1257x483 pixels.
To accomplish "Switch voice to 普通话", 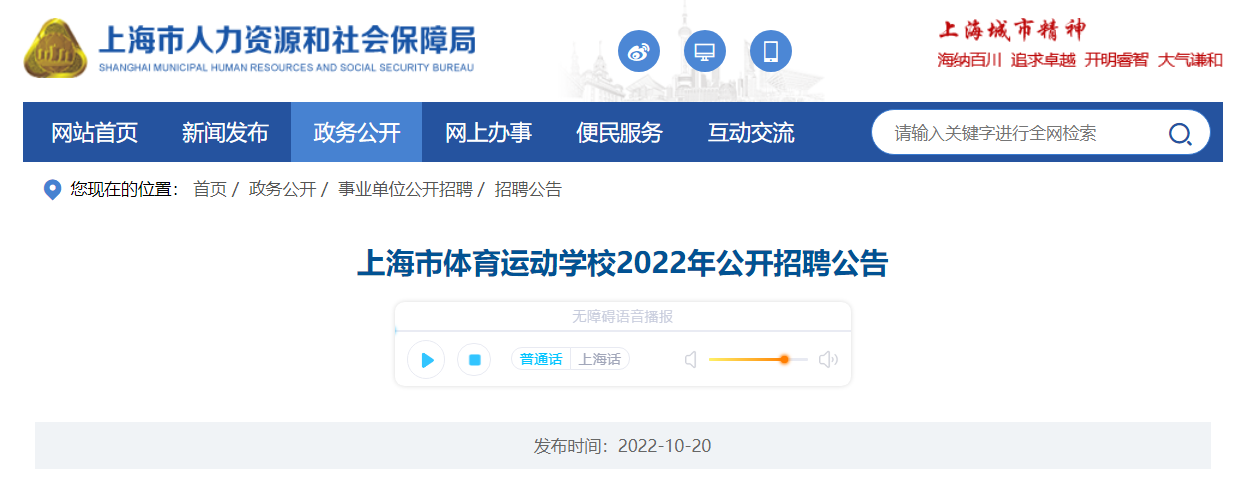I will (x=541, y=359).
